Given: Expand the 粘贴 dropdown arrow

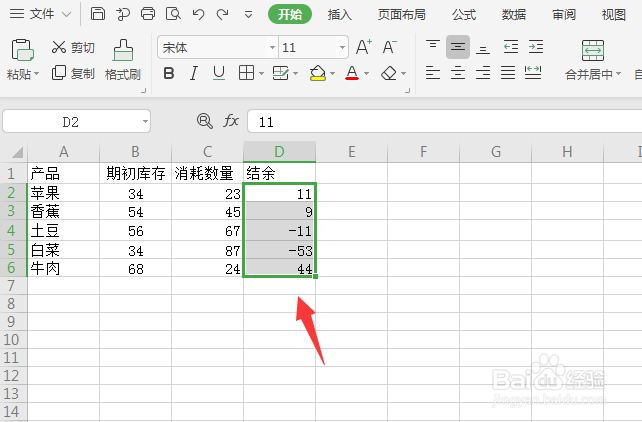Looking at the screenshot, I should pos(36,74).
